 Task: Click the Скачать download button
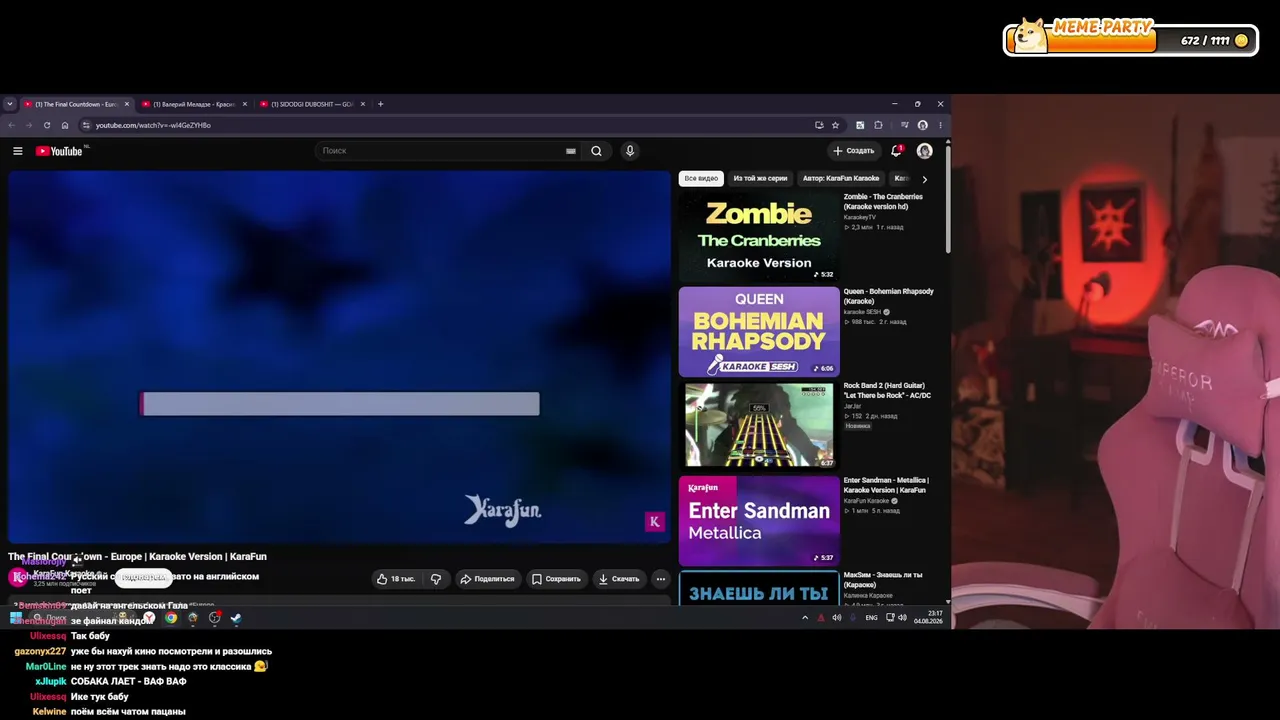[619, 579]
